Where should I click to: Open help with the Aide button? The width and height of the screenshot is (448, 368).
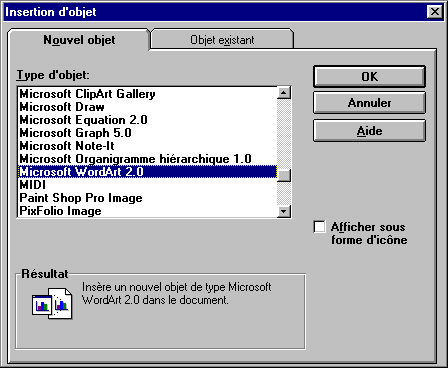pyautogui.click(x=369, y=131)
